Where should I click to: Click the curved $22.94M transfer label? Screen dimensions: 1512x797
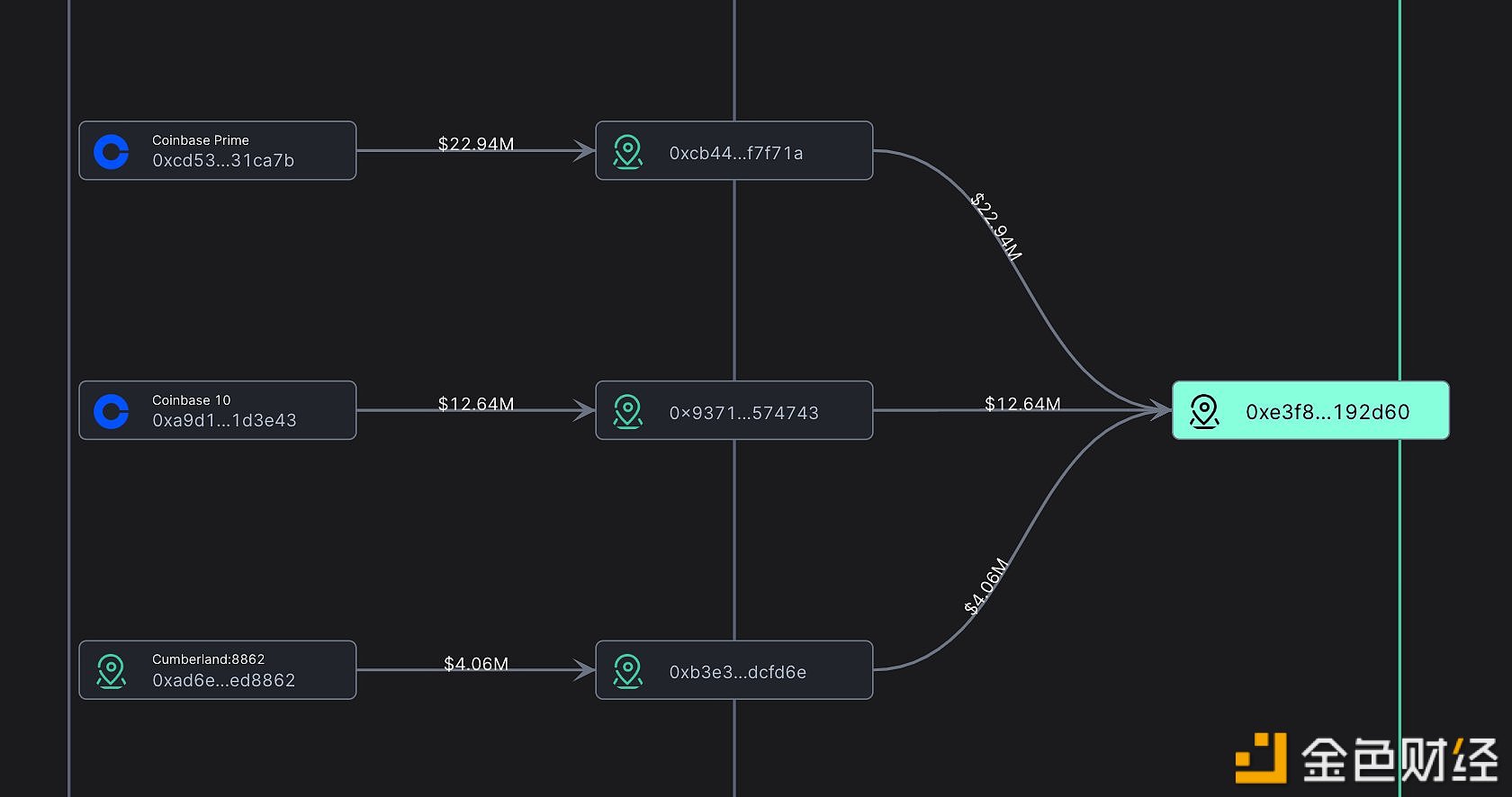[x=996, y=227]
